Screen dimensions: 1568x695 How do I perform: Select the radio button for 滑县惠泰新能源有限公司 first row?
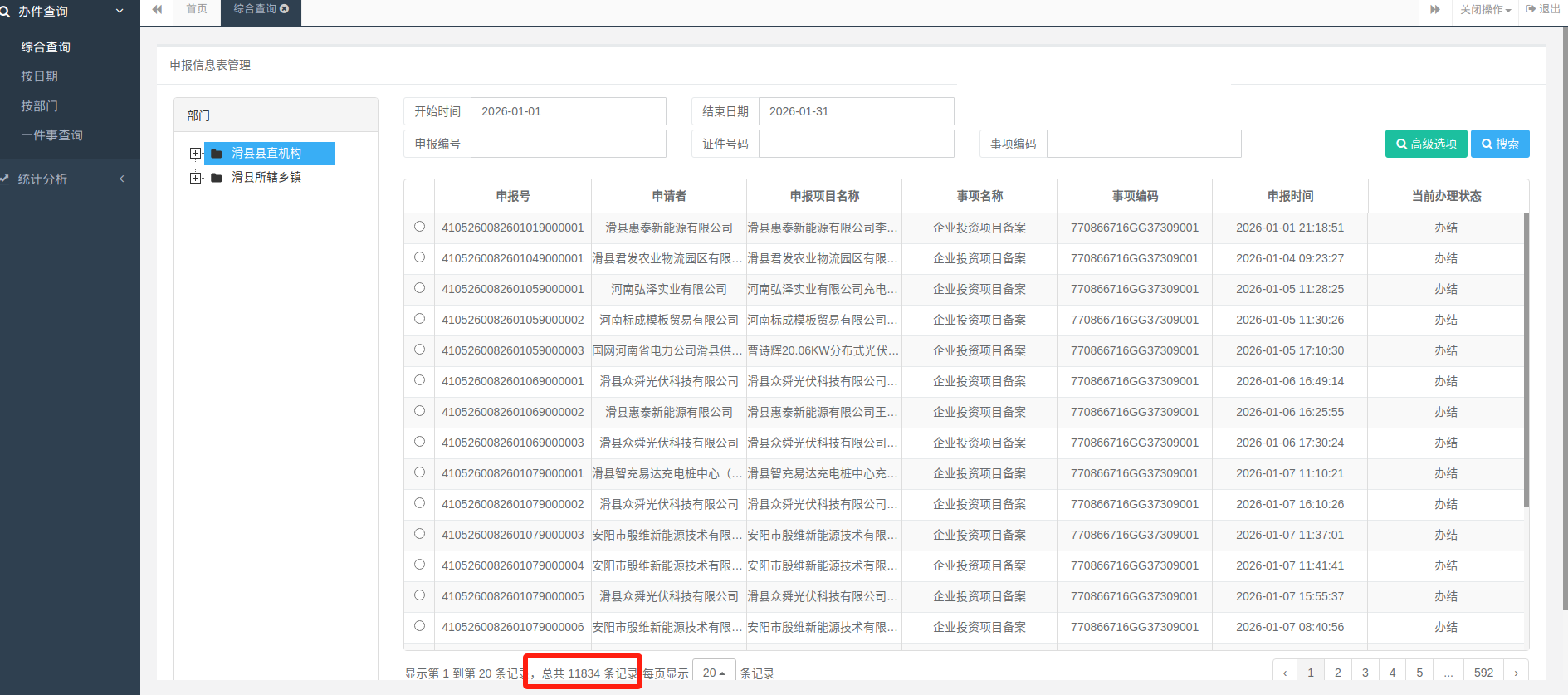[419, 227]
